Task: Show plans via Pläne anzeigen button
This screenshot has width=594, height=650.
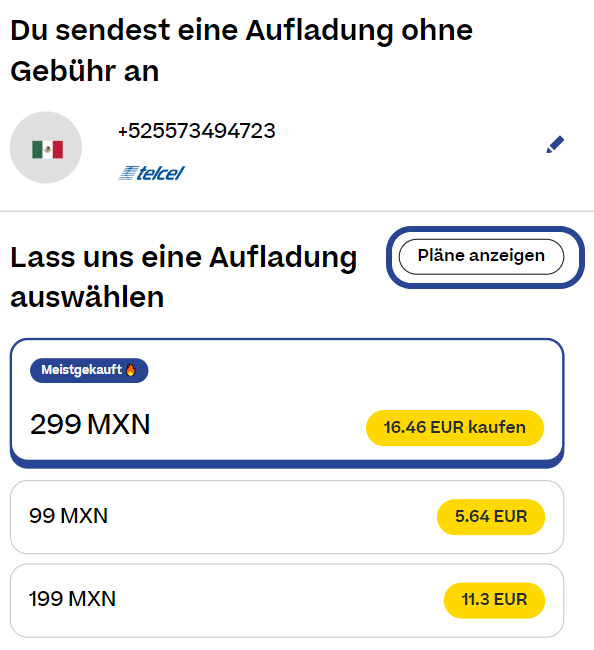Action: 481,256
